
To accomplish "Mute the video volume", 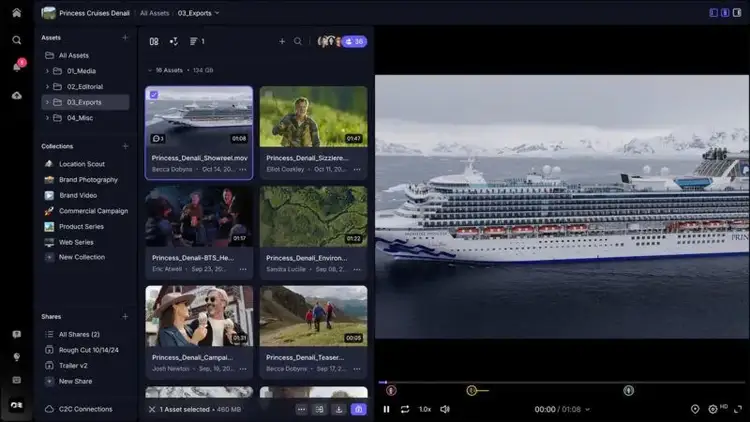I will (x=445, y=409).
